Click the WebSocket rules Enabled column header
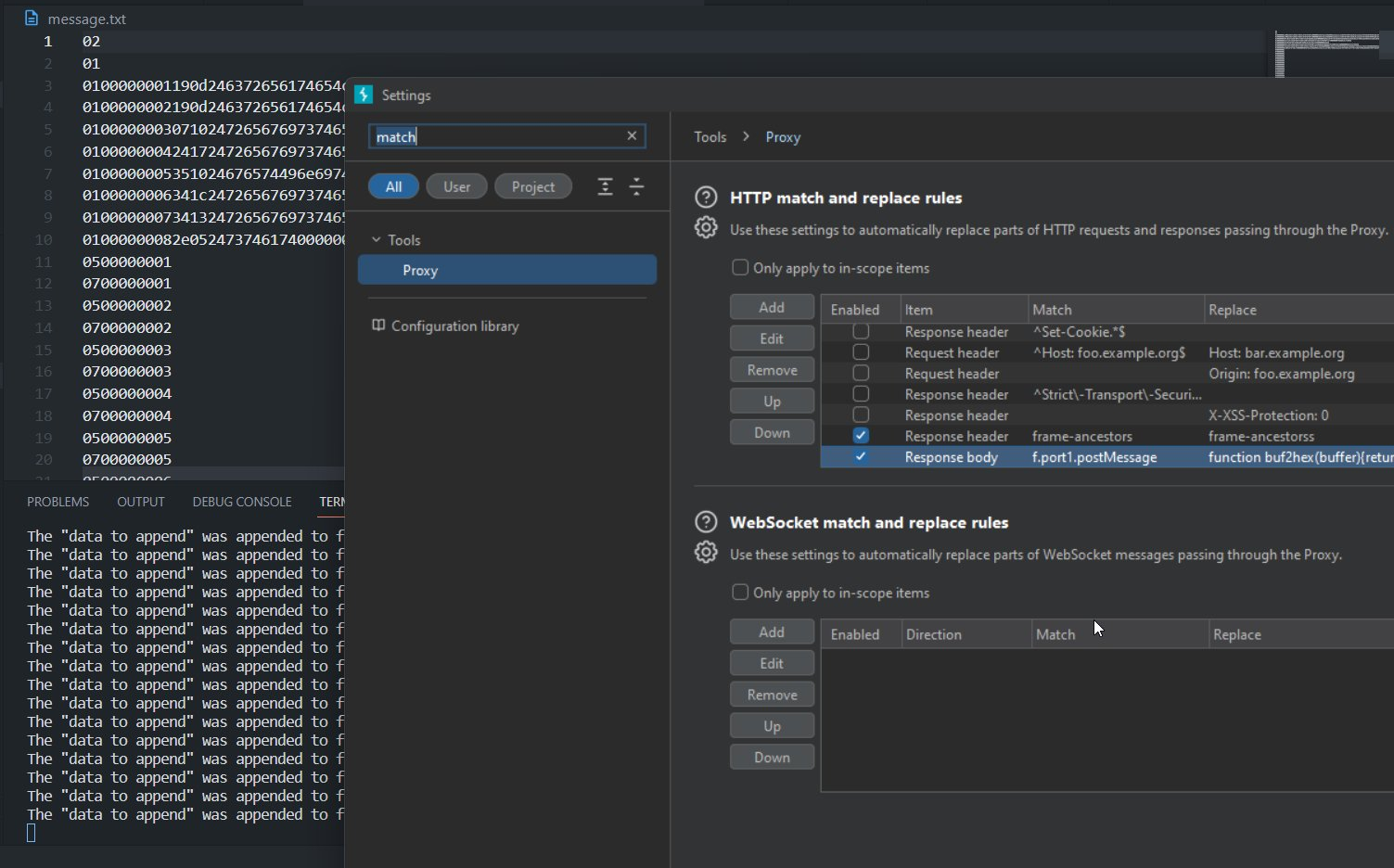Viewport: 1394px width, 868px height. pyautogui.click(x=861, y=634)
